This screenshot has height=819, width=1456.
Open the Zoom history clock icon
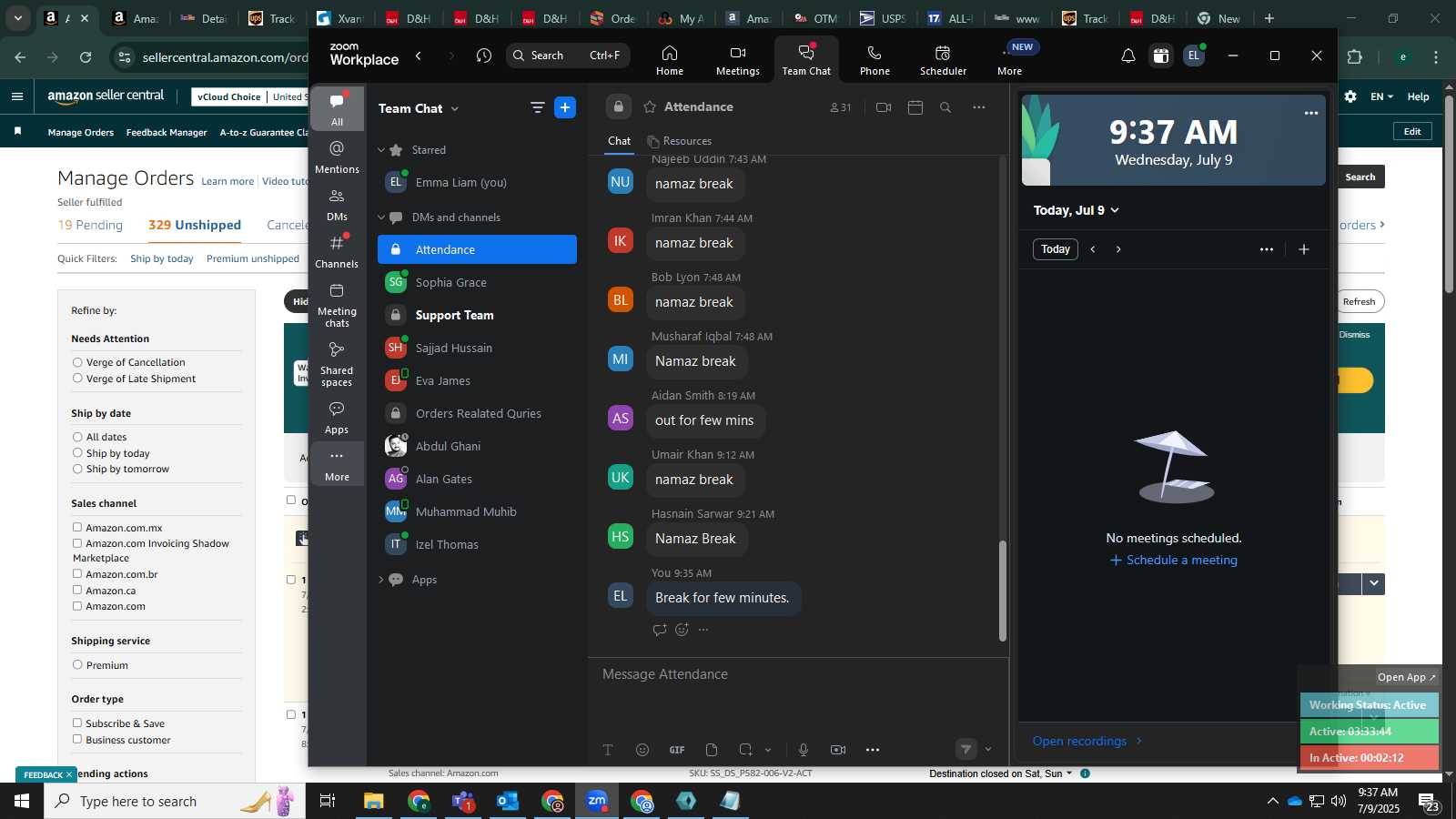point(483,56)
